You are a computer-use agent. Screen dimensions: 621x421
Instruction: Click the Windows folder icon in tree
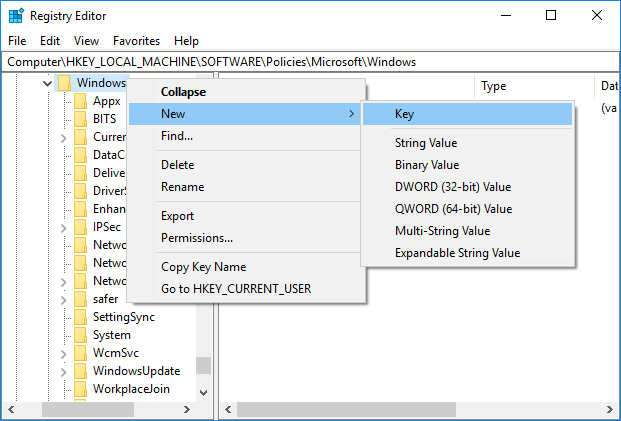[x=65, y=83]
